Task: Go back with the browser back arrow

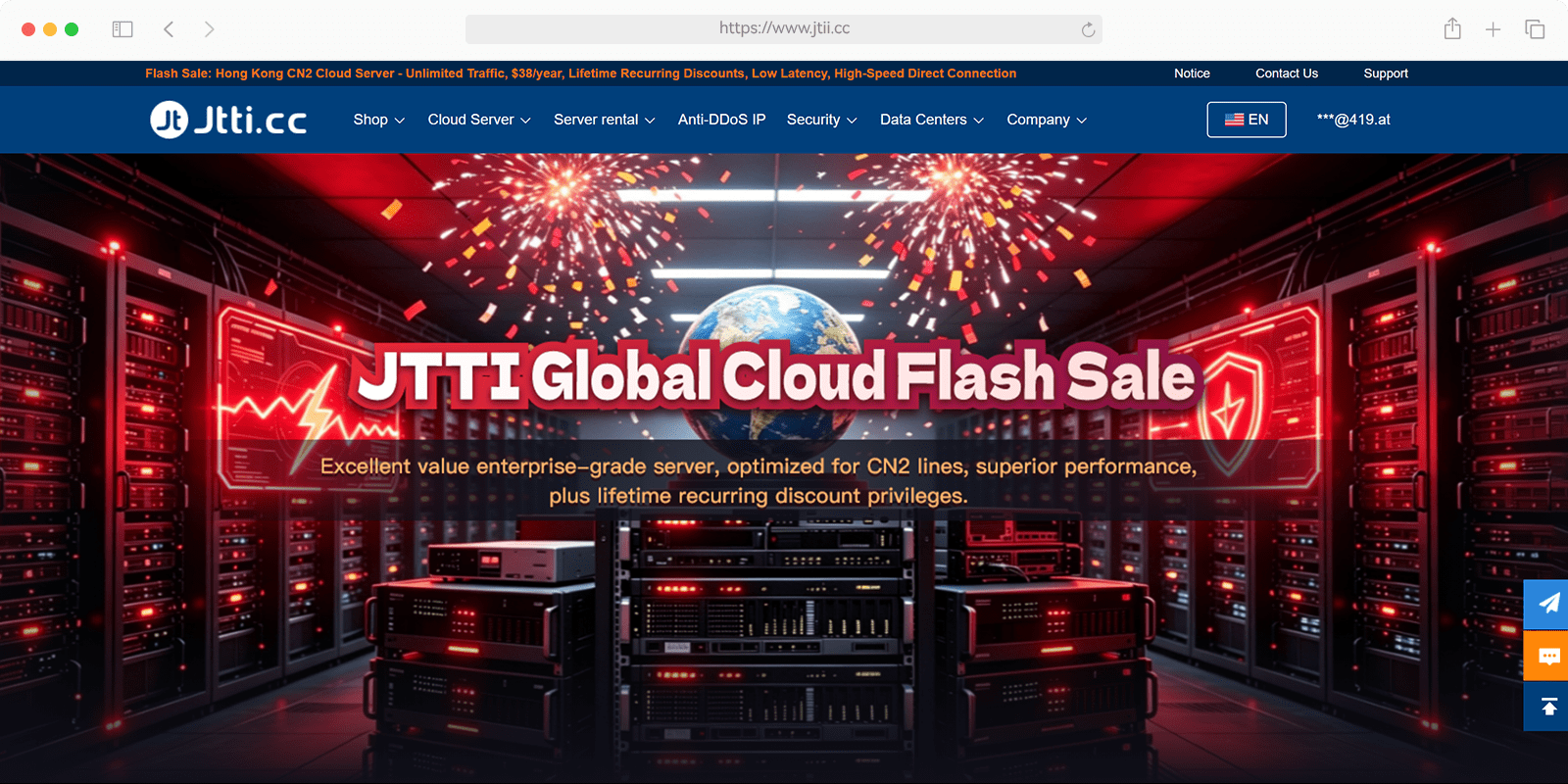Action: click(169, 29)
